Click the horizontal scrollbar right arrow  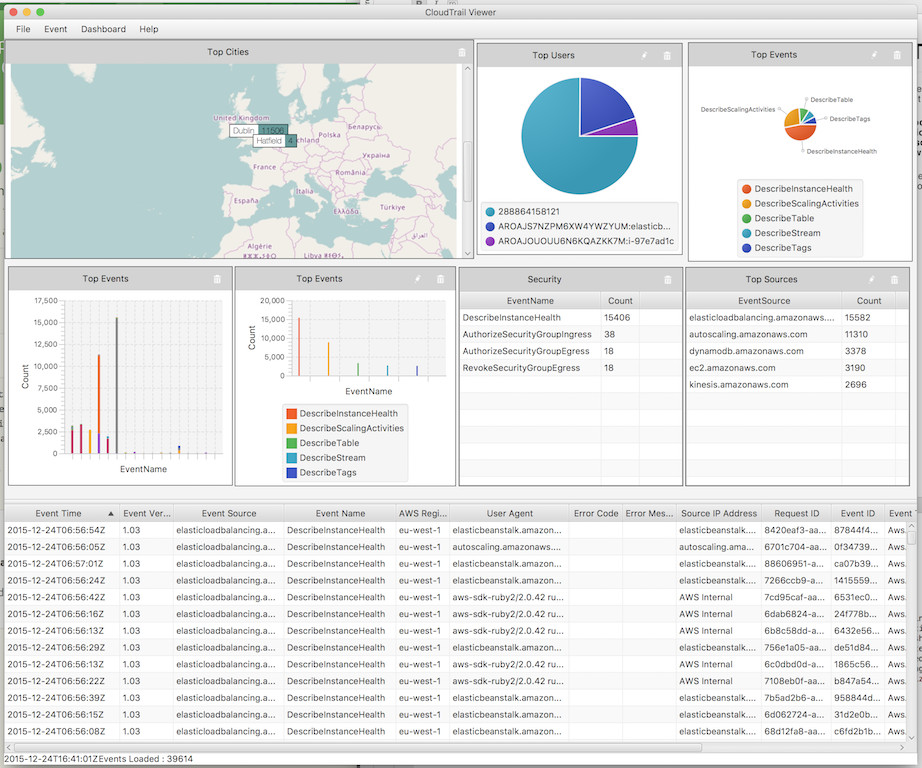(x=902, y=747)
